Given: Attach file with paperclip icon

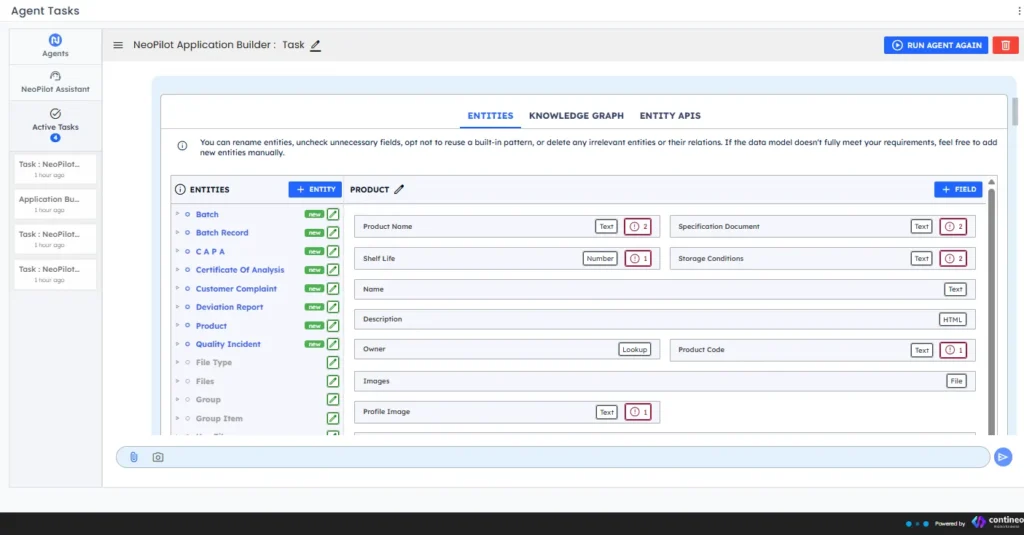Looking at the screenshot, I should pos(134,457).
